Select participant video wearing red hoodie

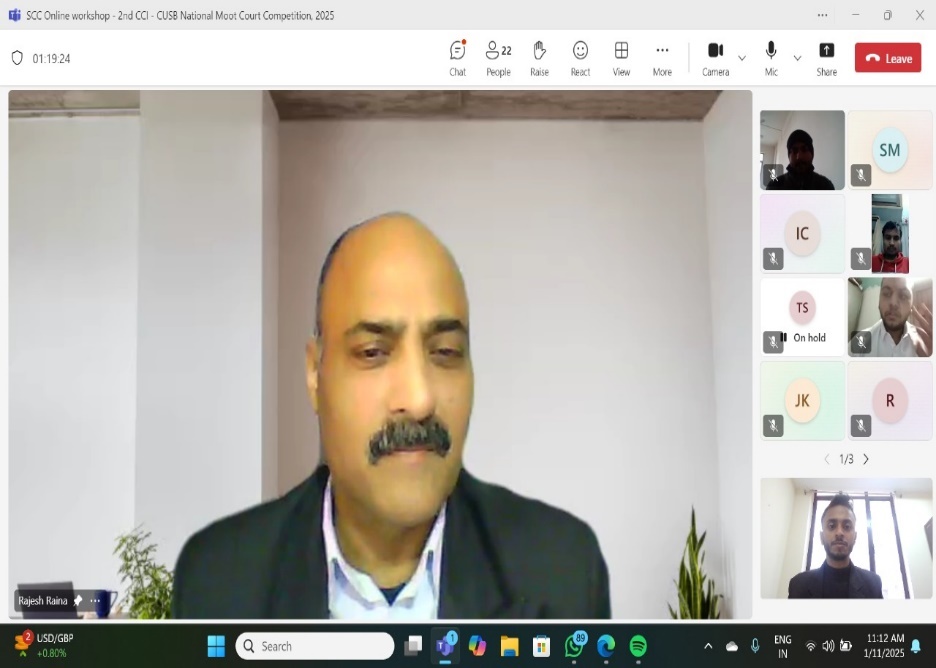[889, 233]
